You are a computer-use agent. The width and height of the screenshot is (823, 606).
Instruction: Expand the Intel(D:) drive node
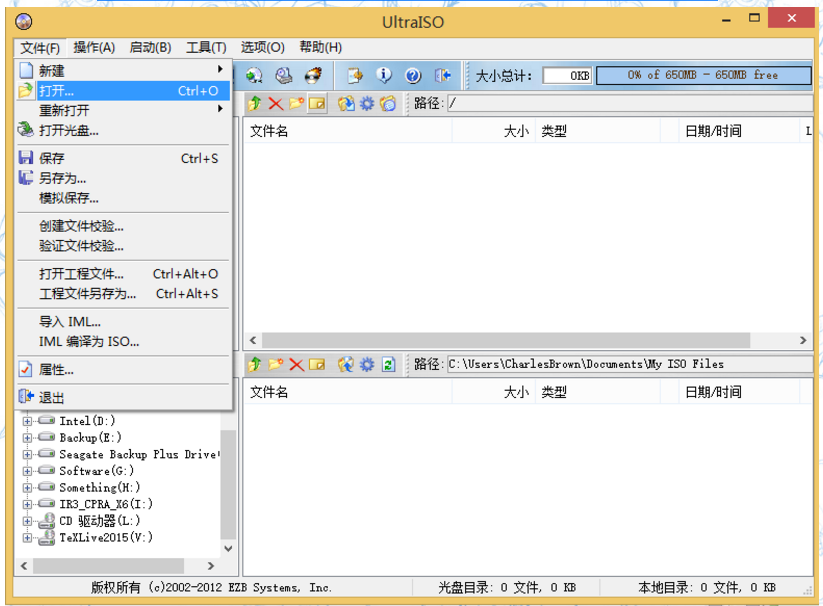(27, 421)
